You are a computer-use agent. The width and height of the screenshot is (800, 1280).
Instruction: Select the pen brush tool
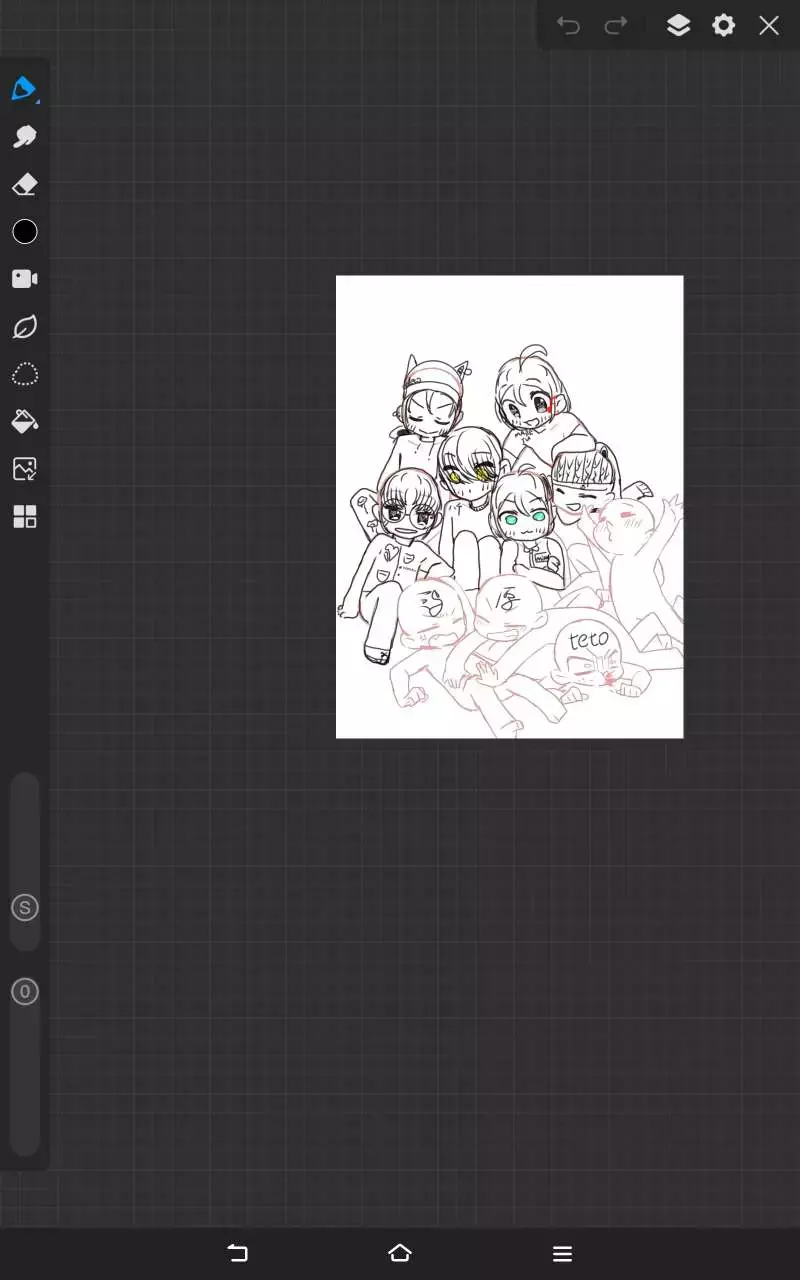(x=24, y=89)
